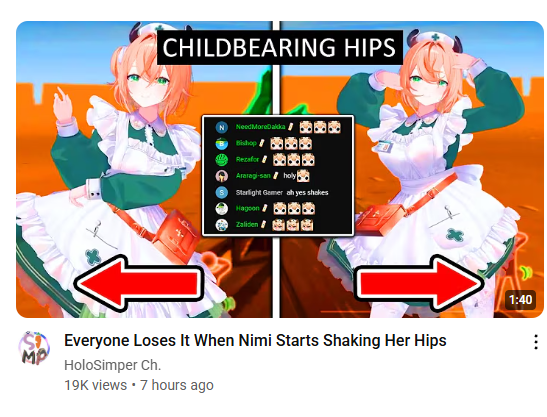Click the 'ah yes shakes' chat message
547x417 pixels.
307,193
